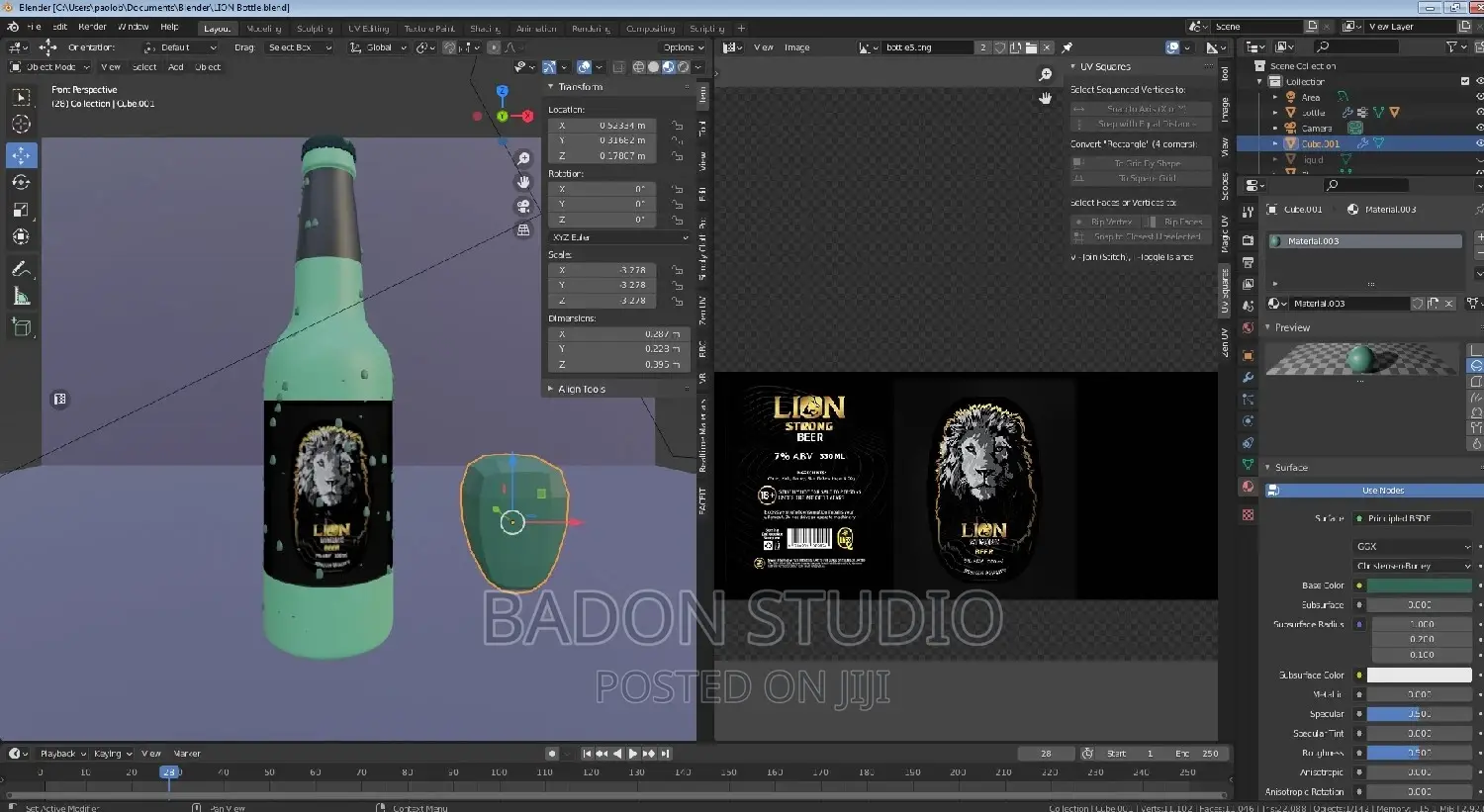Image resolution: width=1484 pixels, height=812 pixels.
Task: Toggle viewport overlays button
Action: coord(585,67)
